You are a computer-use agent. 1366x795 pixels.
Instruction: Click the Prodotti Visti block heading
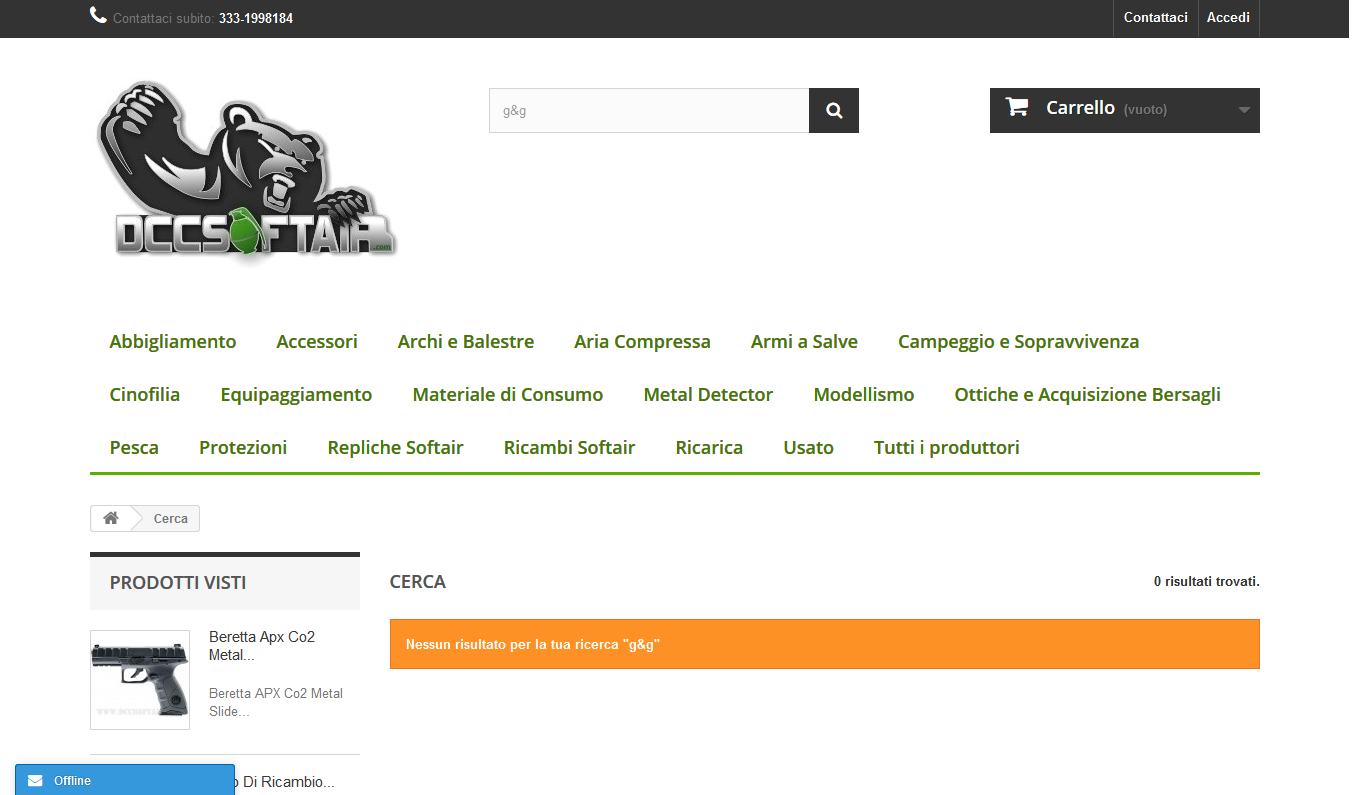[x=178, y=582]
